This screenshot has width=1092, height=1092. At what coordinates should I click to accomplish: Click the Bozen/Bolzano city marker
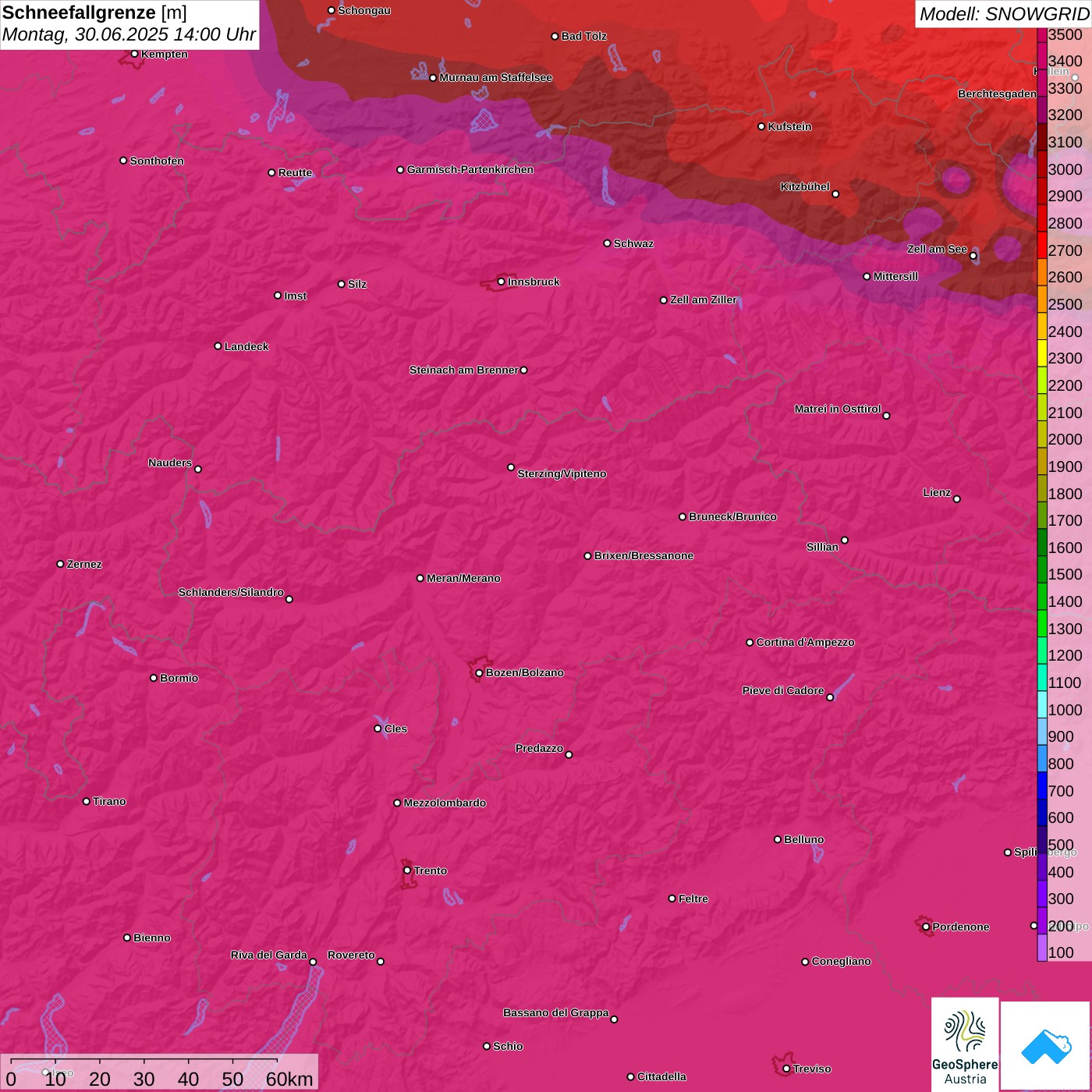[x=479, y=673]
